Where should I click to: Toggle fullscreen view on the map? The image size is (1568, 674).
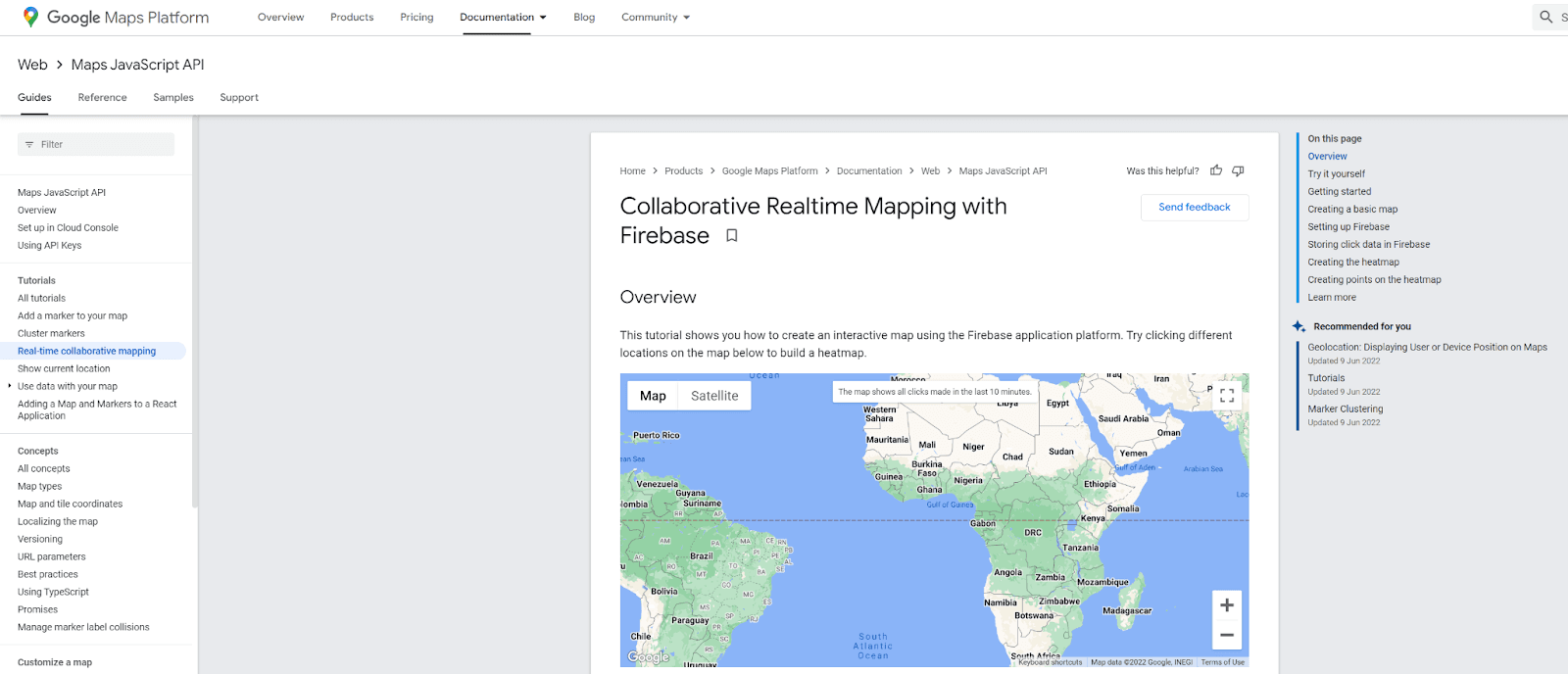1226,396
